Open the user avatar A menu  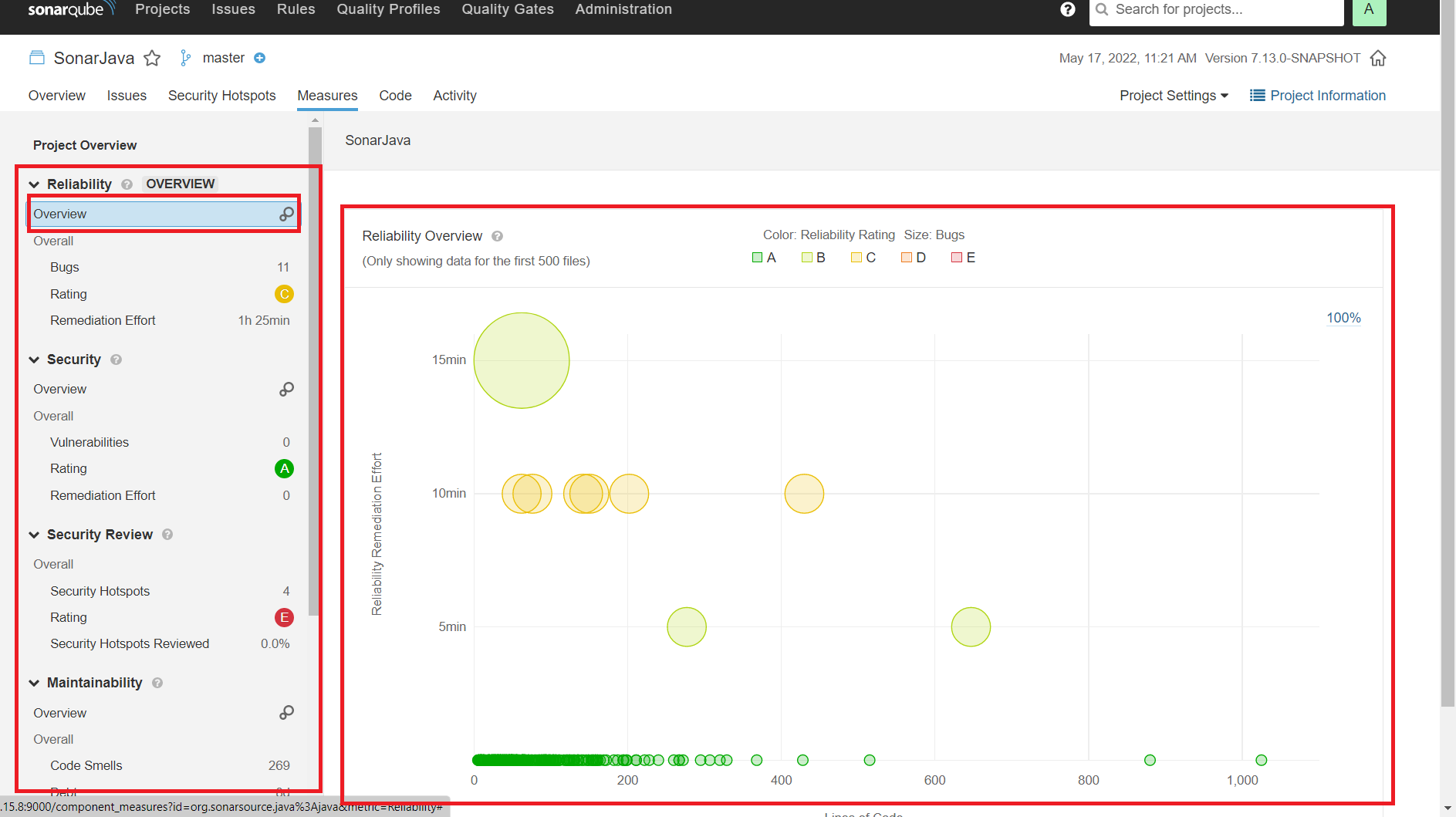tap(1369, 11)
